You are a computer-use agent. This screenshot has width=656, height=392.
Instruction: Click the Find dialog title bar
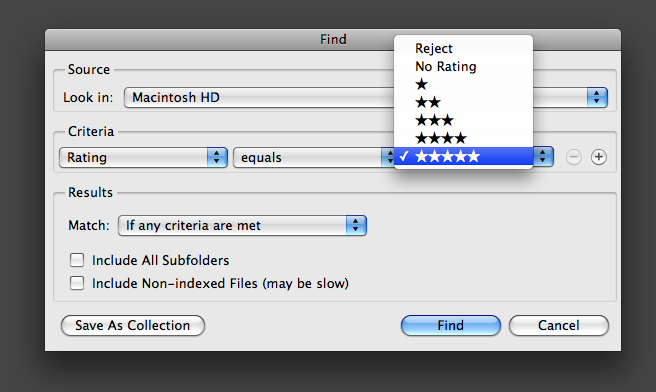coord(333,39)
